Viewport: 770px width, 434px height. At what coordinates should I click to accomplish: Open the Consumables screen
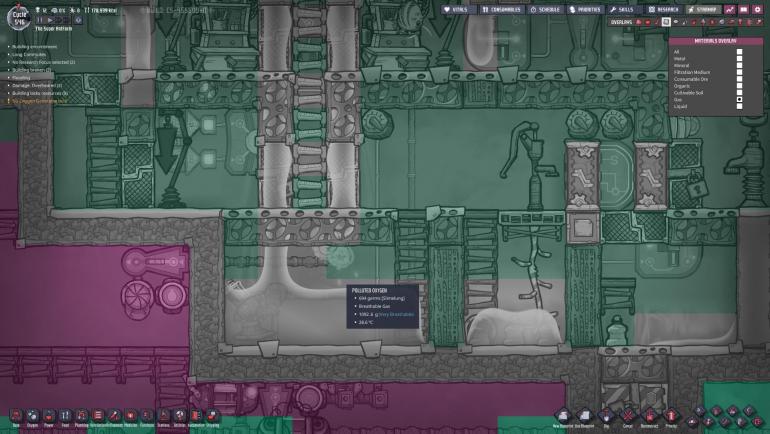502,9
